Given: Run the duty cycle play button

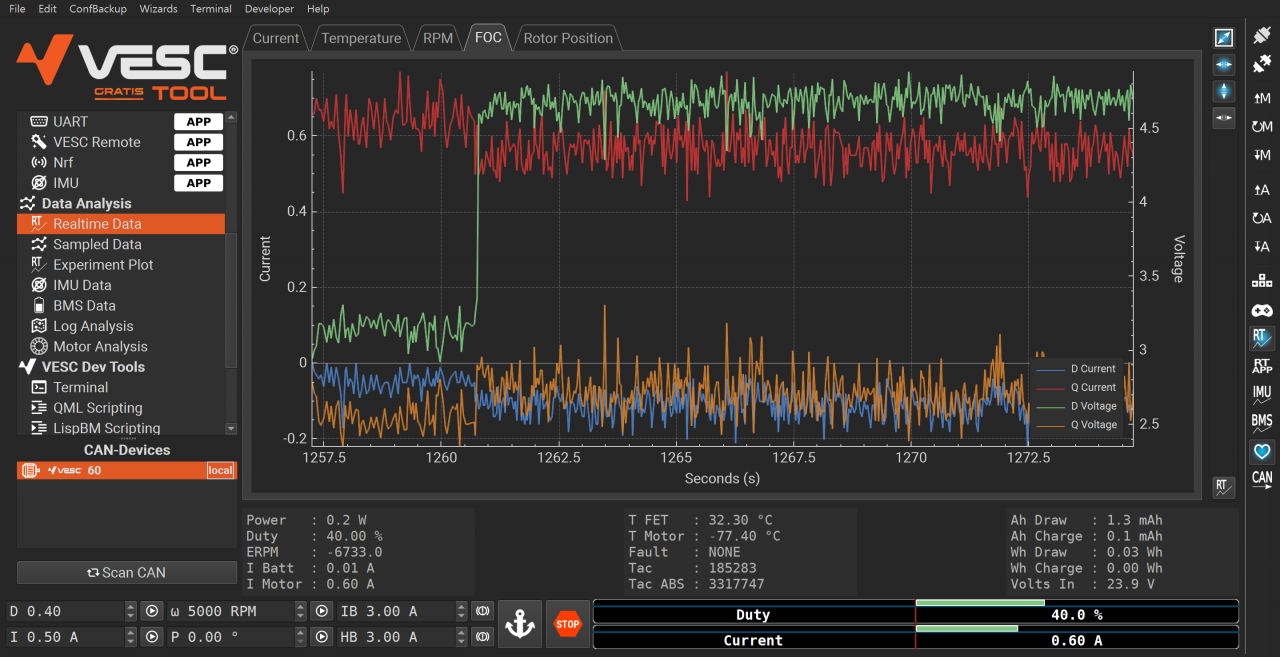Looking at the screenshot, I should tap(152, 611).
